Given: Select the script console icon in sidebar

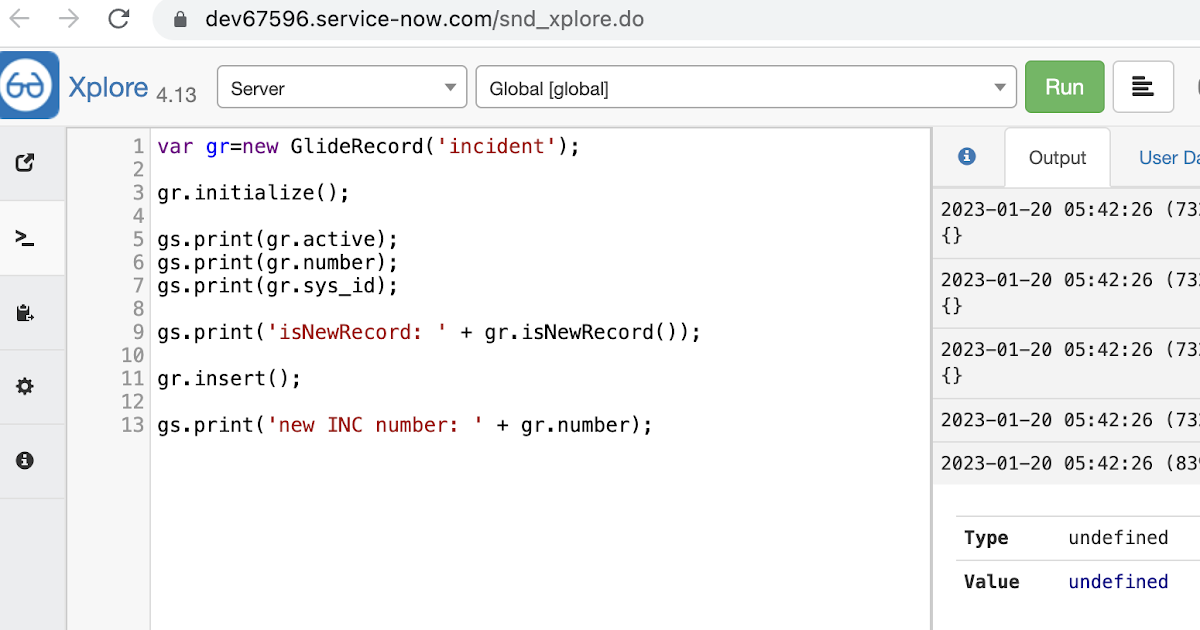Looking at the screenshot, I should [26, 238].
